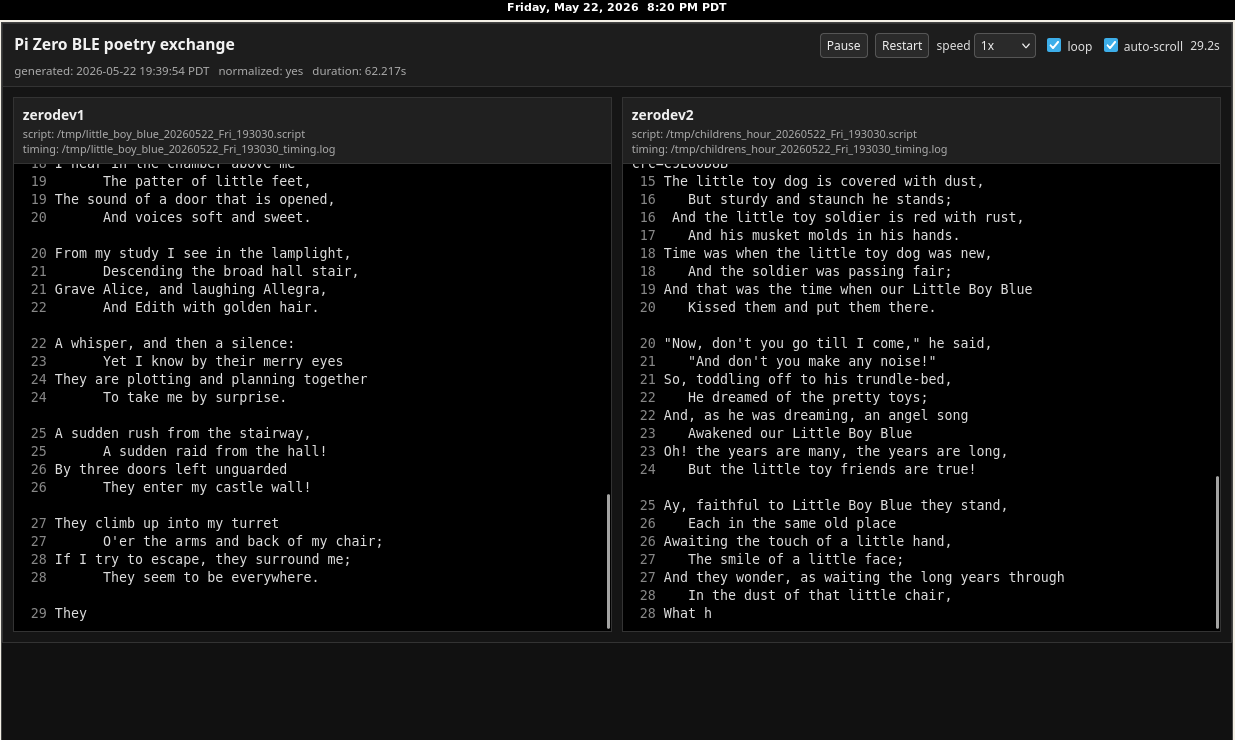1235x740 pixels.
Task: Click line "Kissed them and put them there."
Action: [812, 307]
